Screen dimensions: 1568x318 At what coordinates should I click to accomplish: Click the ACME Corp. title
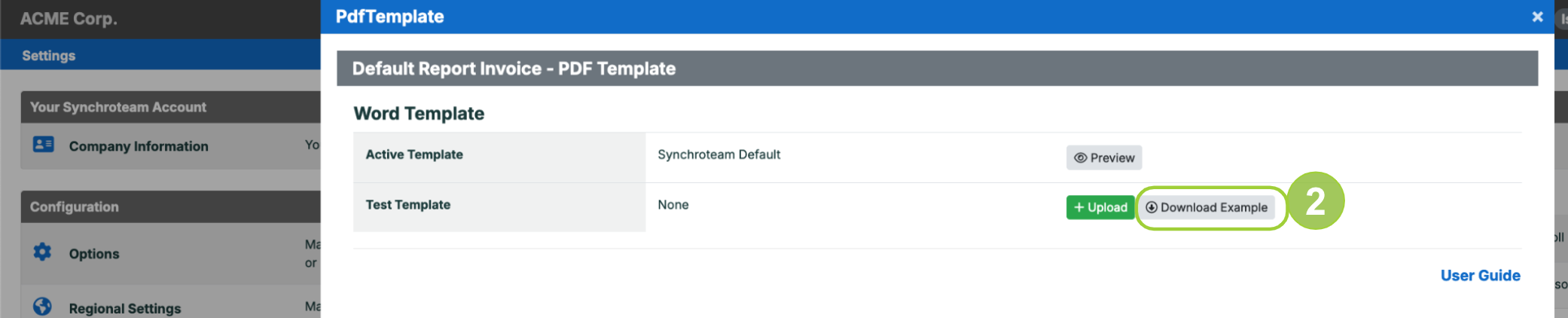click(69, 19)
